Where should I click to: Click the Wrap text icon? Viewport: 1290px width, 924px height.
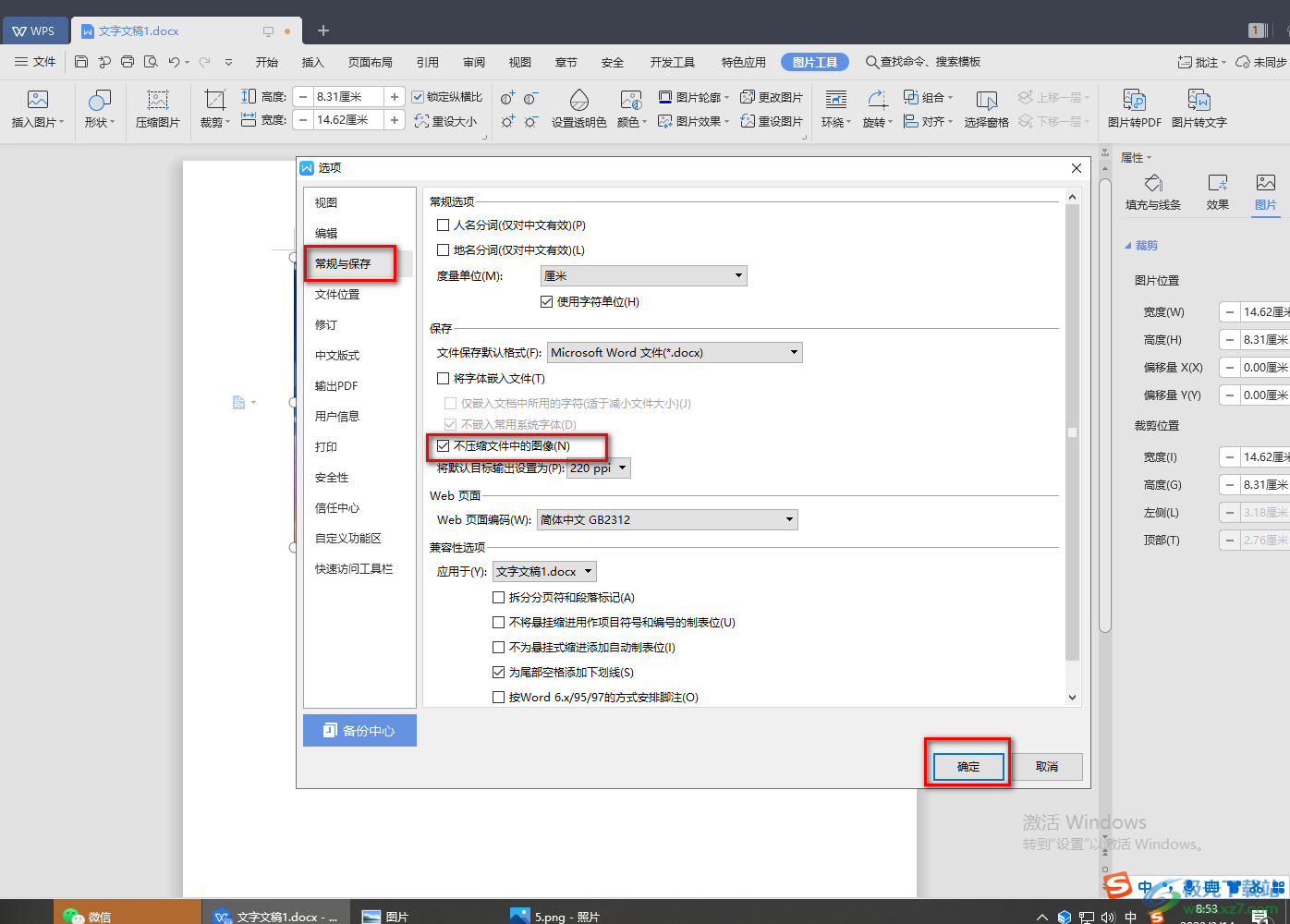point(835,100)
